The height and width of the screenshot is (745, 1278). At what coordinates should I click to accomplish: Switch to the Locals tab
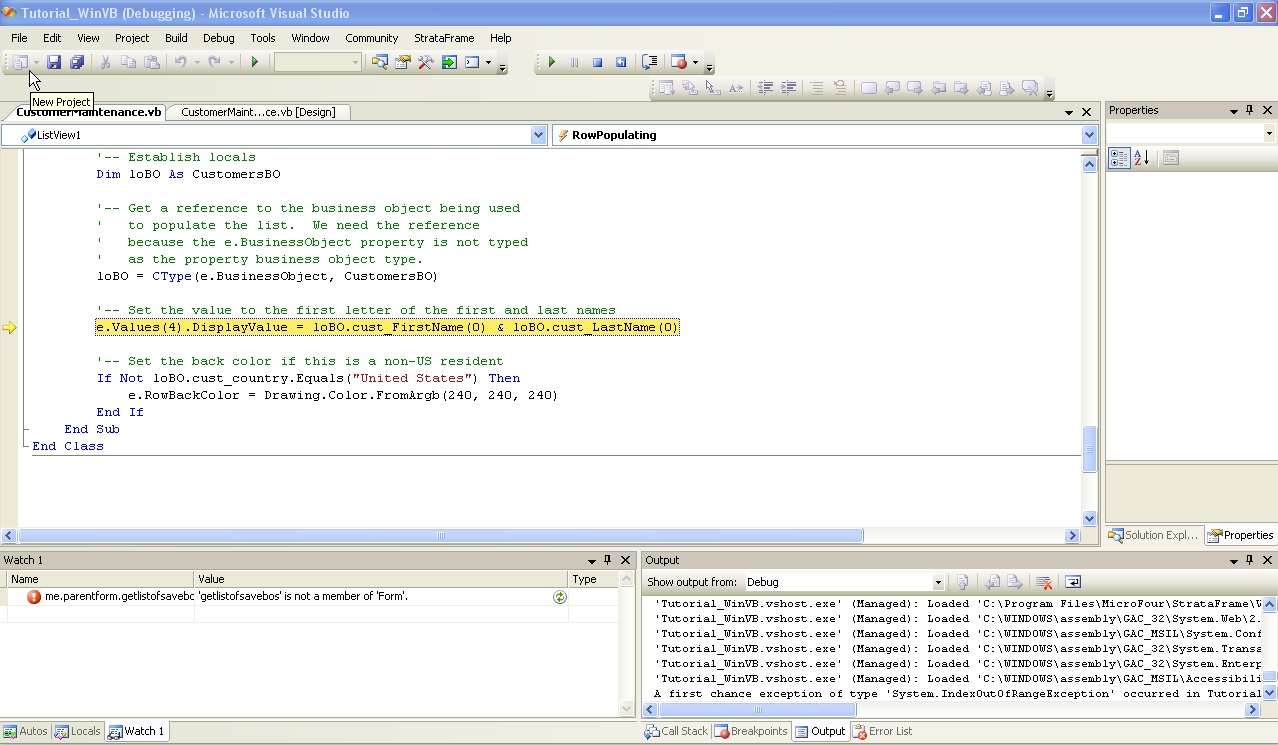(78, 731)
